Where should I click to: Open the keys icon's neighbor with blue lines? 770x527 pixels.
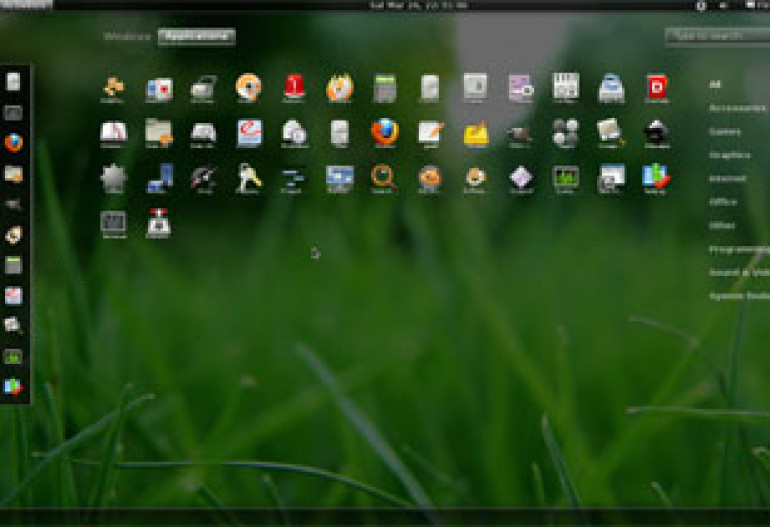pos(293,179)
